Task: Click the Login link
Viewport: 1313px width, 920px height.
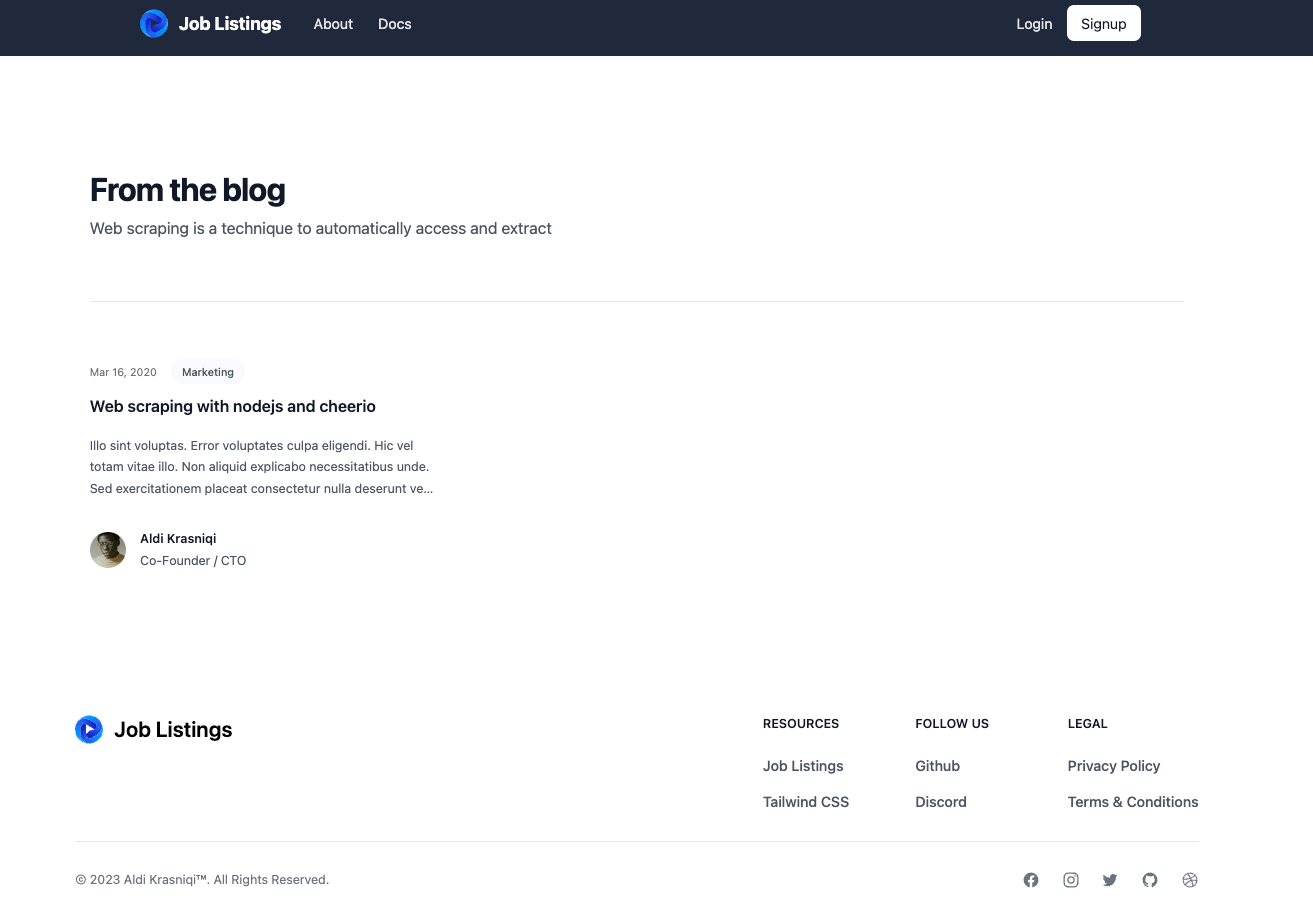Action: [1034, 24]
